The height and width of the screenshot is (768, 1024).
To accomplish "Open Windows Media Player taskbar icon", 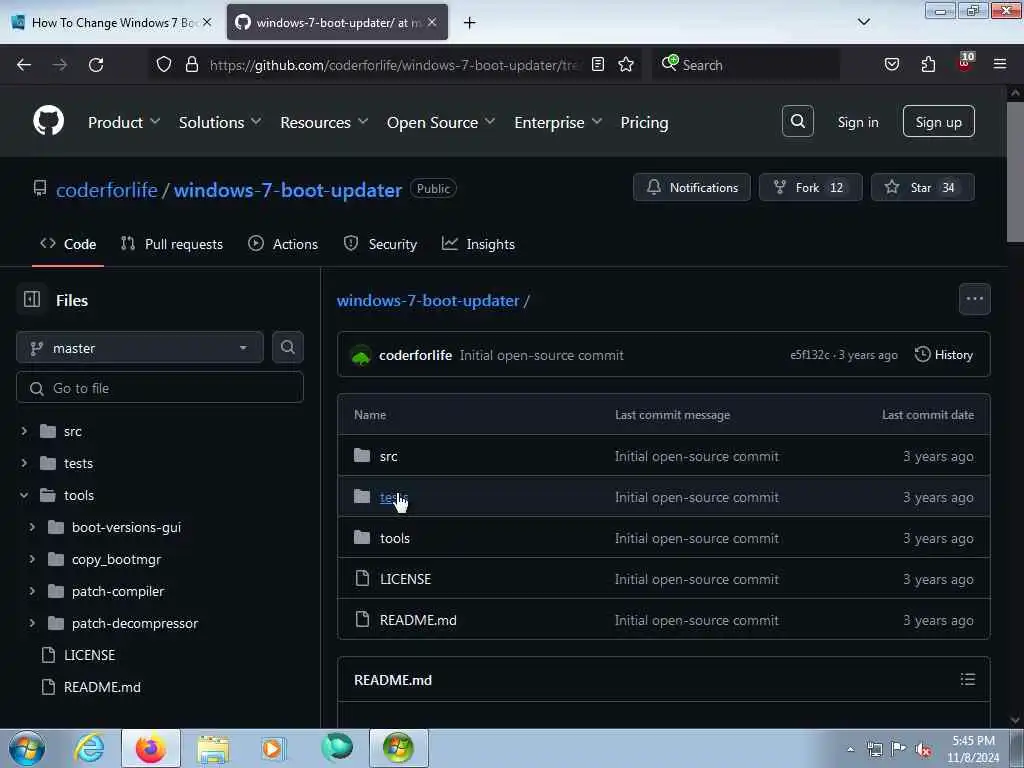I will tap(273, 748).
